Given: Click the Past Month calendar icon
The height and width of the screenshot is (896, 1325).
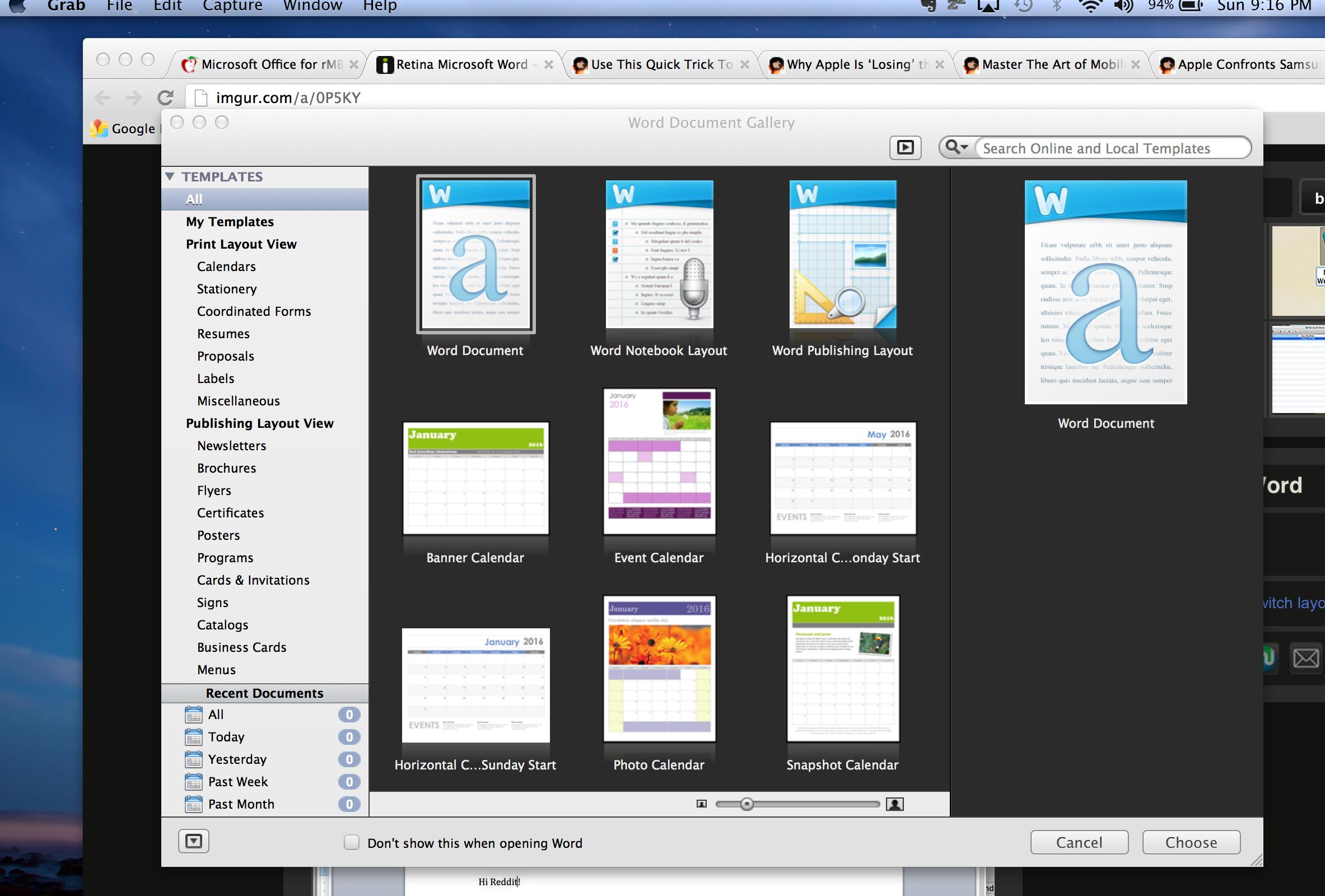Looking at the screenshot, I should [x=193, y=804].
